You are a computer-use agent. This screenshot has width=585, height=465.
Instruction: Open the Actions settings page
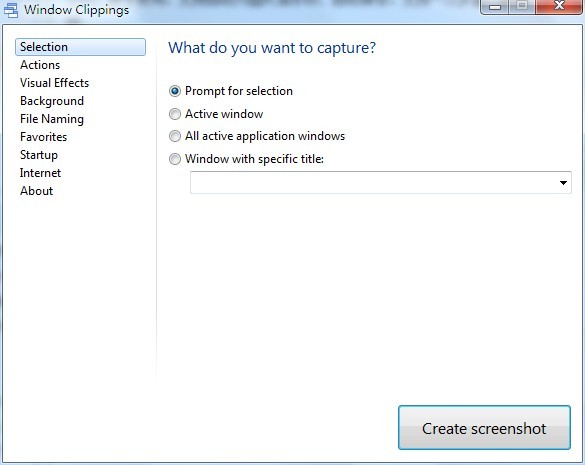(x=40, y=65)
